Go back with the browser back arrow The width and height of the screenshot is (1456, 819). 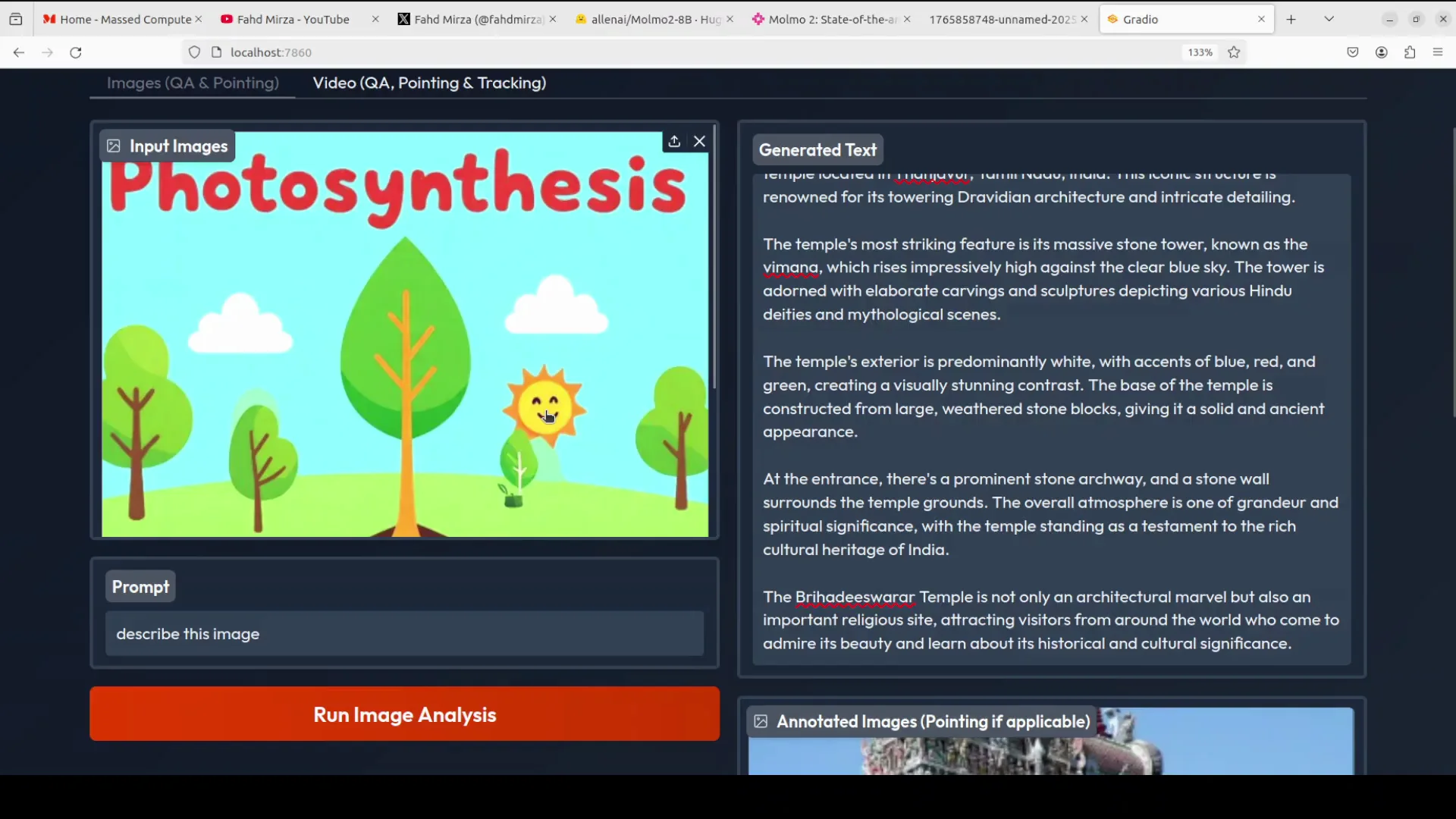[x=19, y=52]
